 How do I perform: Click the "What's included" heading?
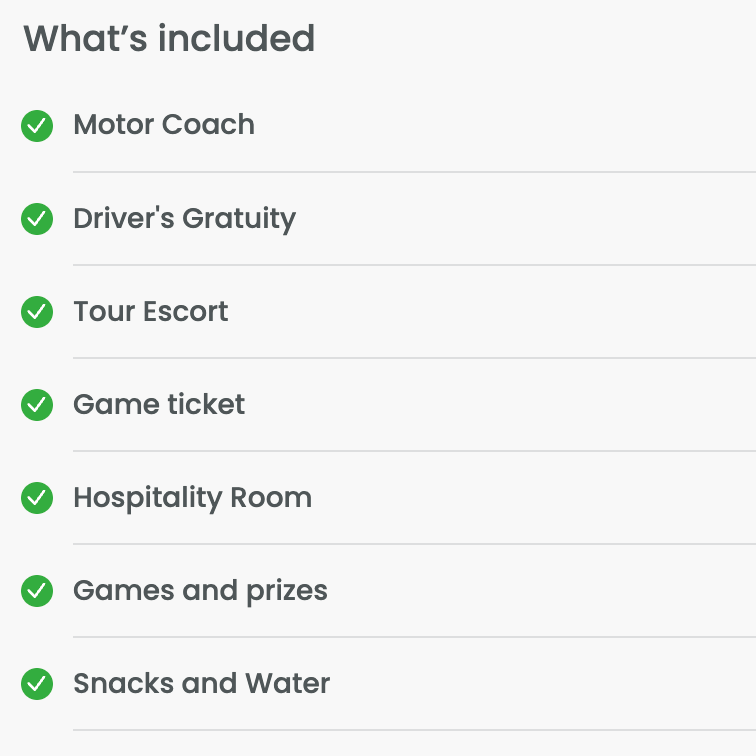click(x=169, y=39)
